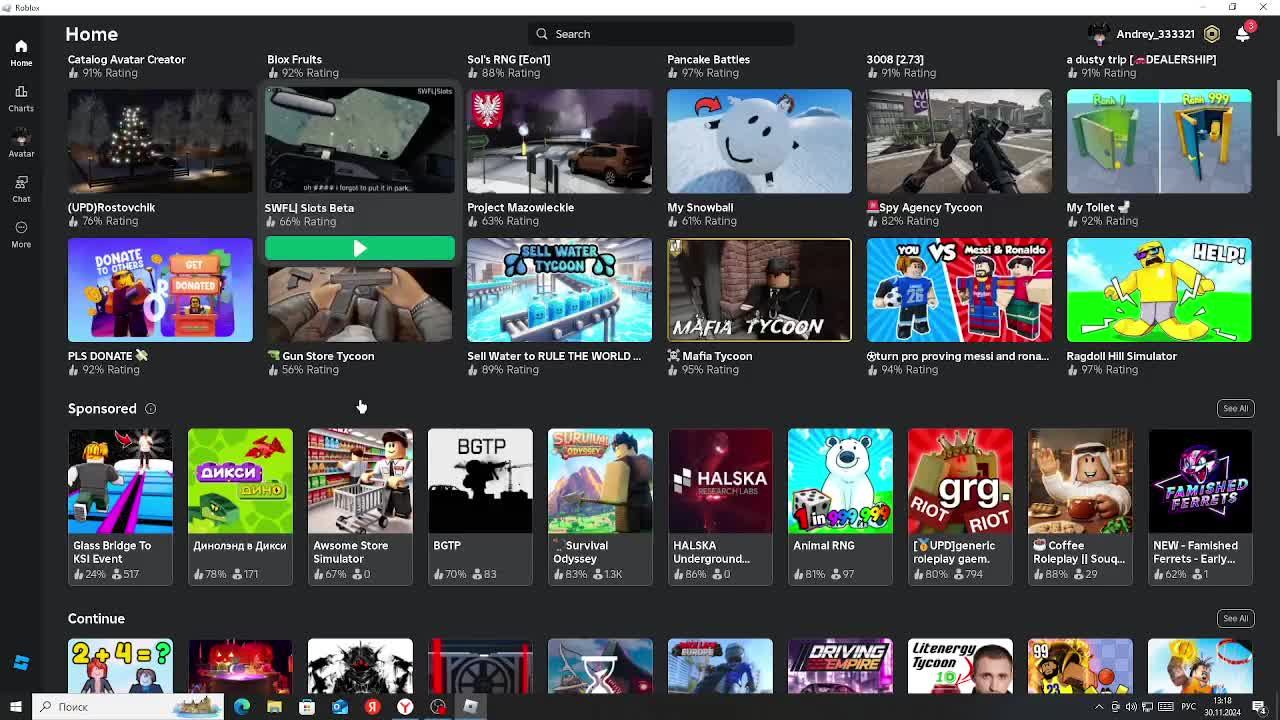
Task: Open the notifications bell
Action: (x=1243, y=34)
